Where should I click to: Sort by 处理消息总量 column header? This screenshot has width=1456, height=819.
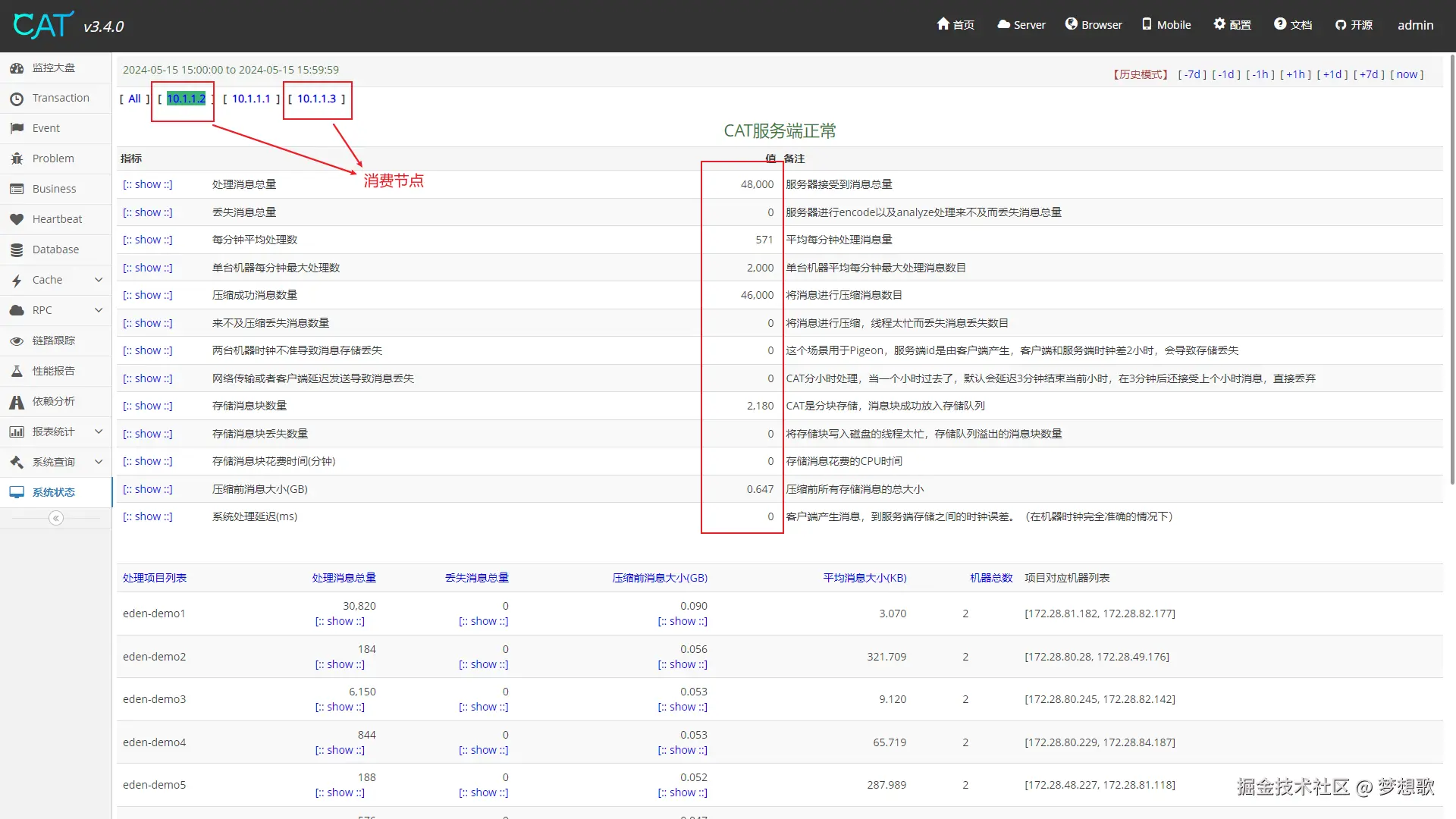[x=344, y=578]
